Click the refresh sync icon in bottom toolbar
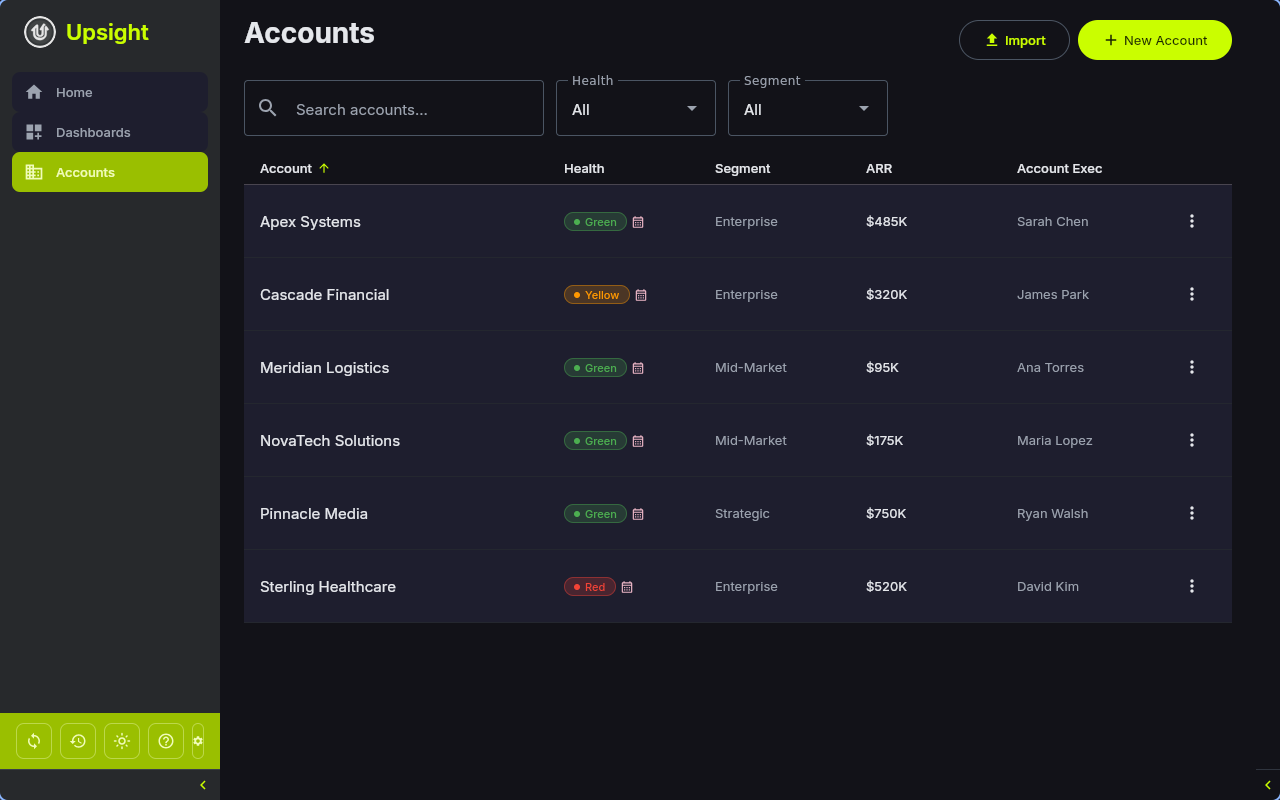The image size is (1280, 800). pyautogui.click(x=33, y=740)
